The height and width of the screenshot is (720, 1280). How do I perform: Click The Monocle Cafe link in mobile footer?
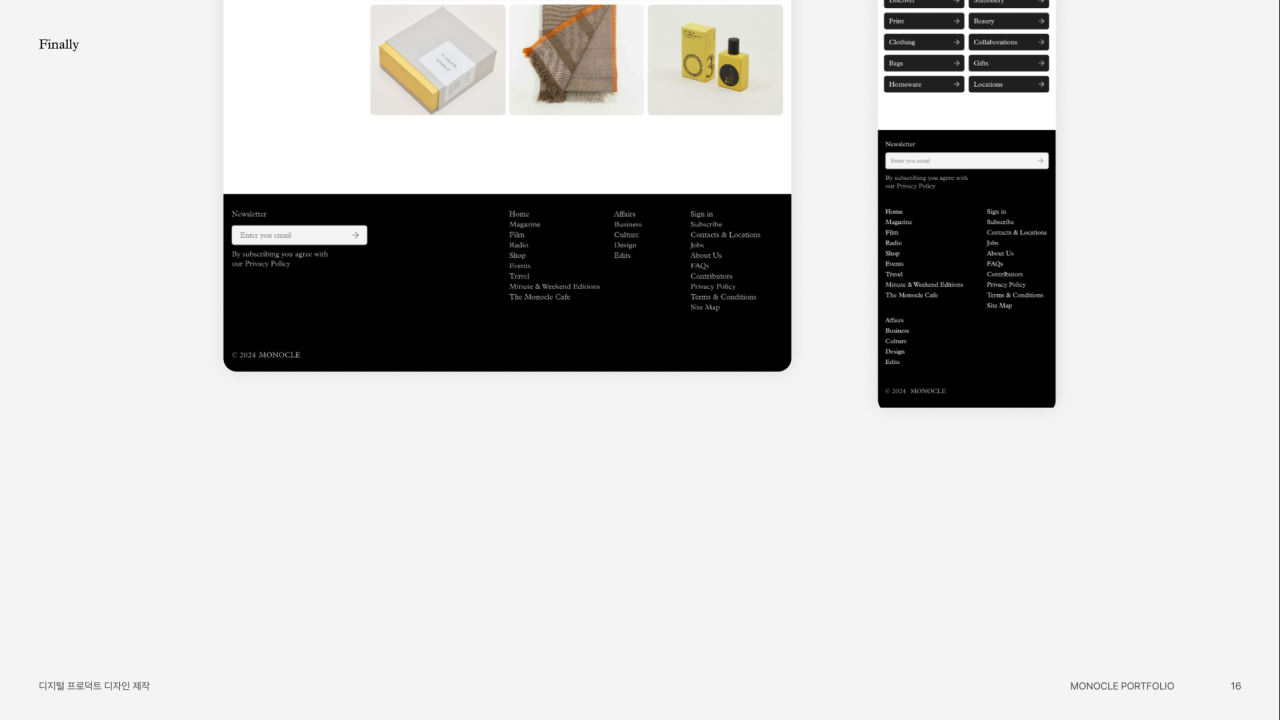tap(911, 295)
